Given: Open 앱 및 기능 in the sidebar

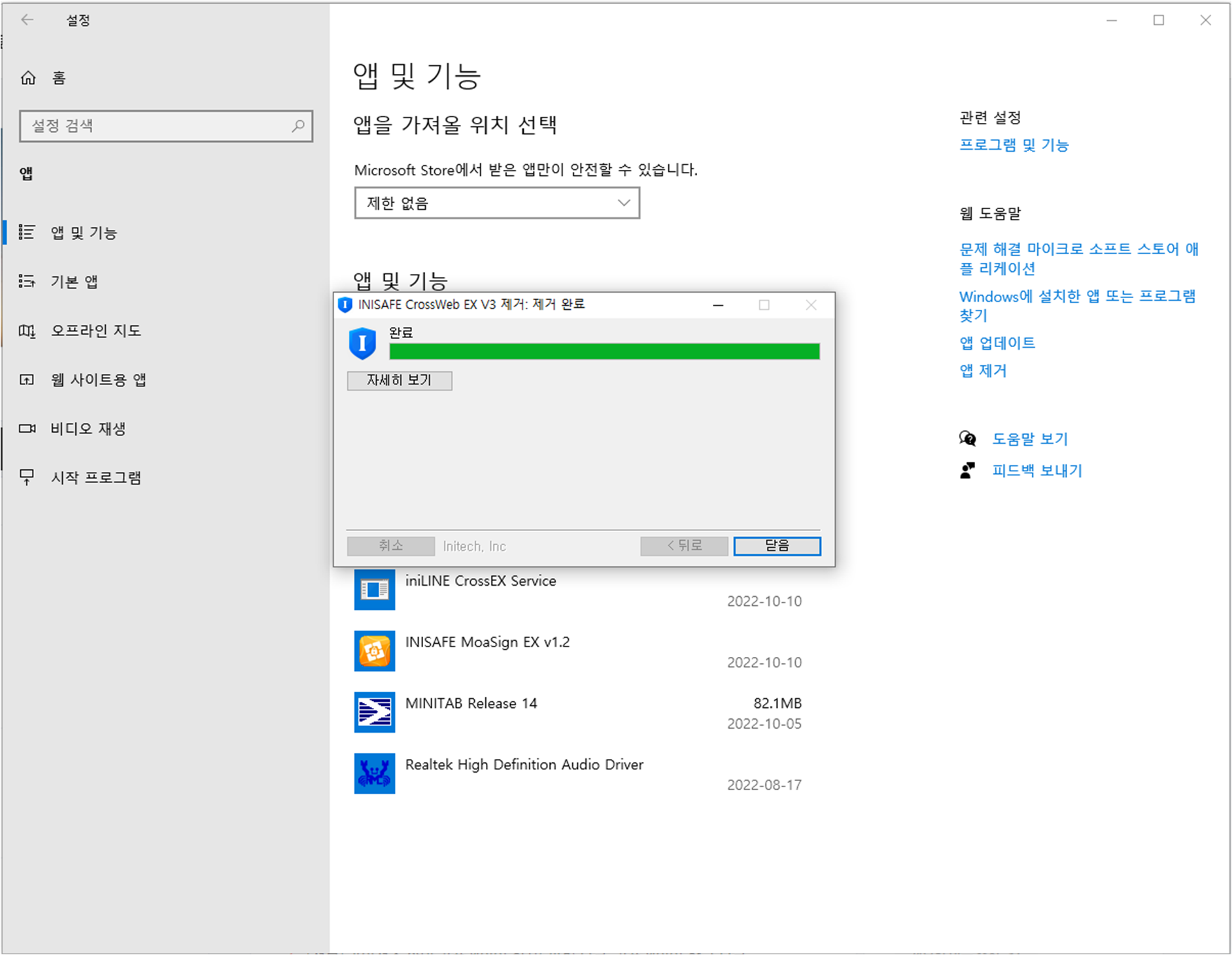Looking at the screenshot, I should coord(166,233).
